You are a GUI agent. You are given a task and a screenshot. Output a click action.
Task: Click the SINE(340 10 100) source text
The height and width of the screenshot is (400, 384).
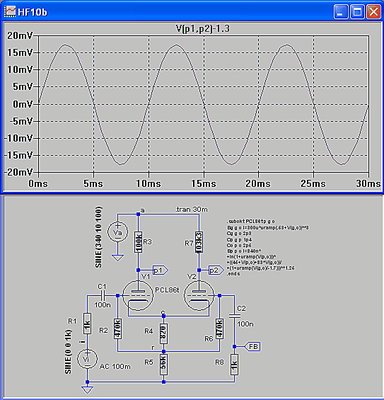tap(99, 237)
